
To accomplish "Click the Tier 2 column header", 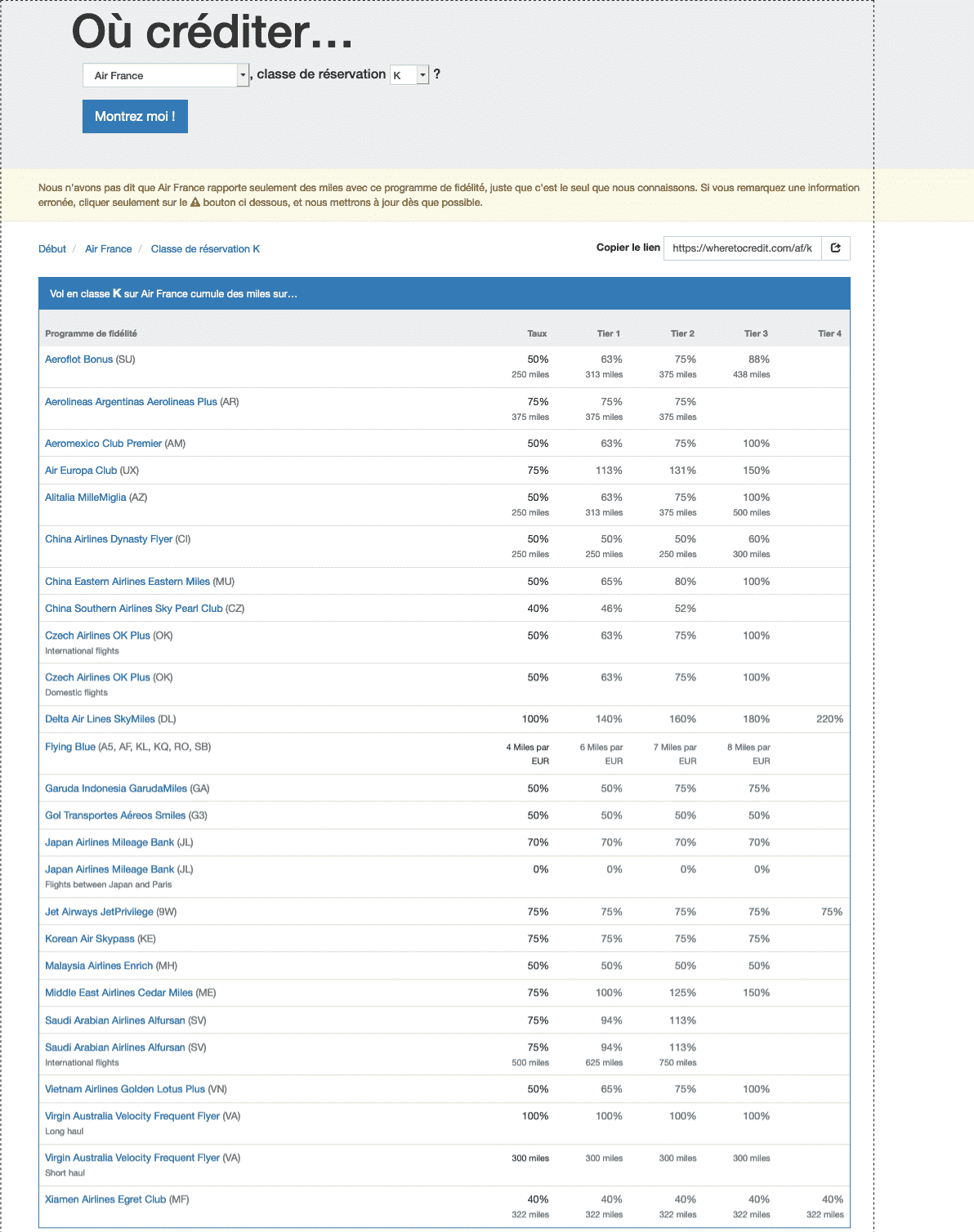I will 682,333.
